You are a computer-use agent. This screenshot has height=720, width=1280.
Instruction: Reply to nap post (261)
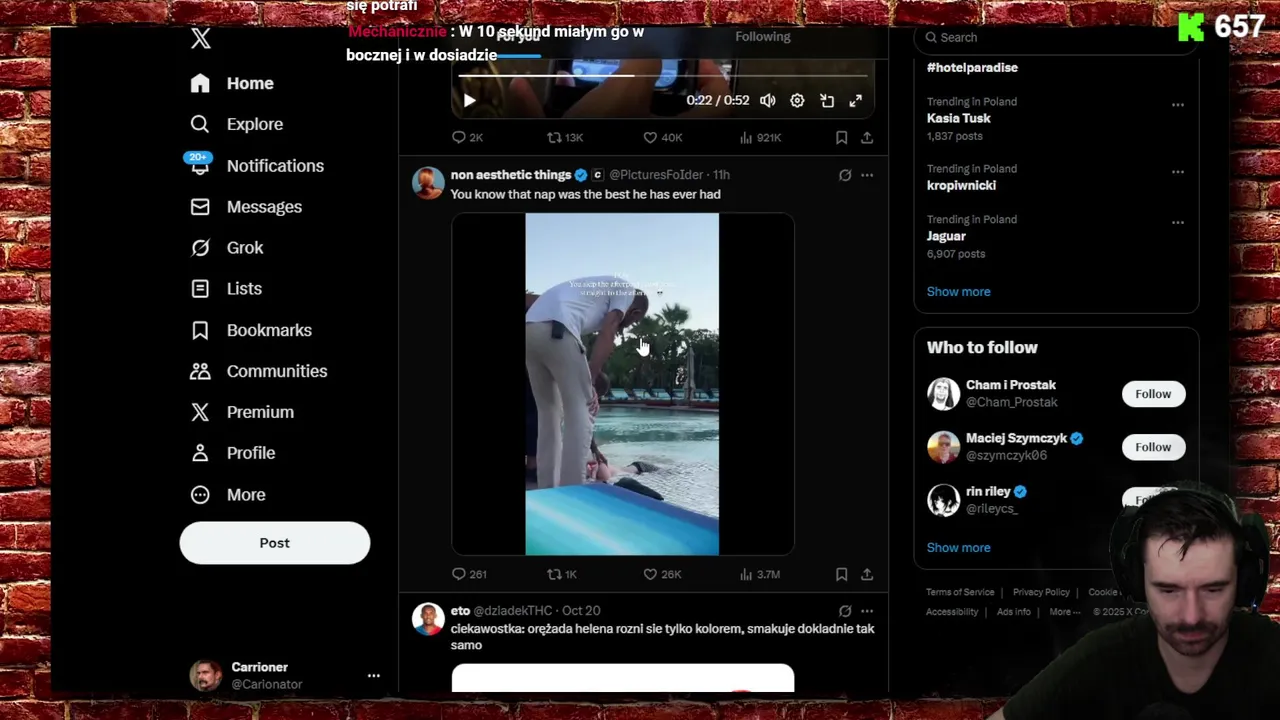click(x=469, y=574)
